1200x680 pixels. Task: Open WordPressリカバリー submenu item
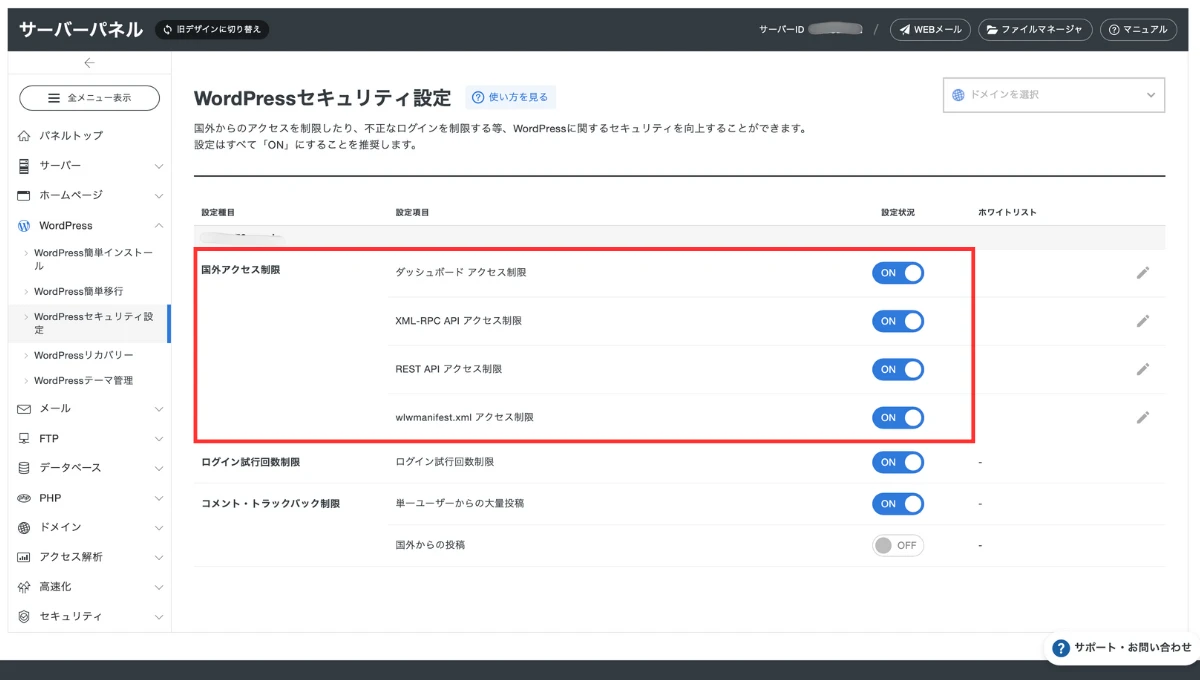83,355
